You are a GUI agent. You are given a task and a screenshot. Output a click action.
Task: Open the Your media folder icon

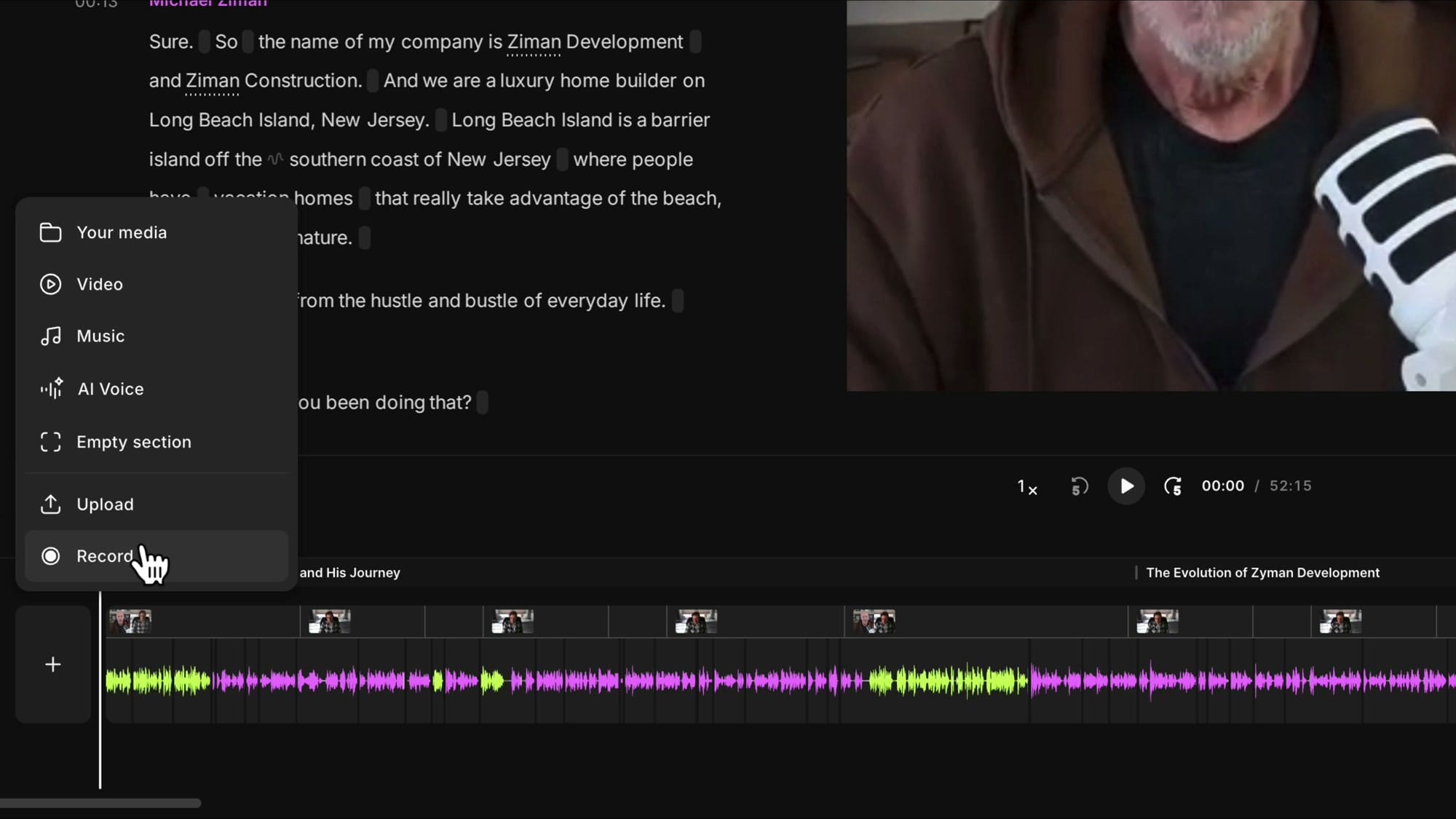[x=50, y=232]
